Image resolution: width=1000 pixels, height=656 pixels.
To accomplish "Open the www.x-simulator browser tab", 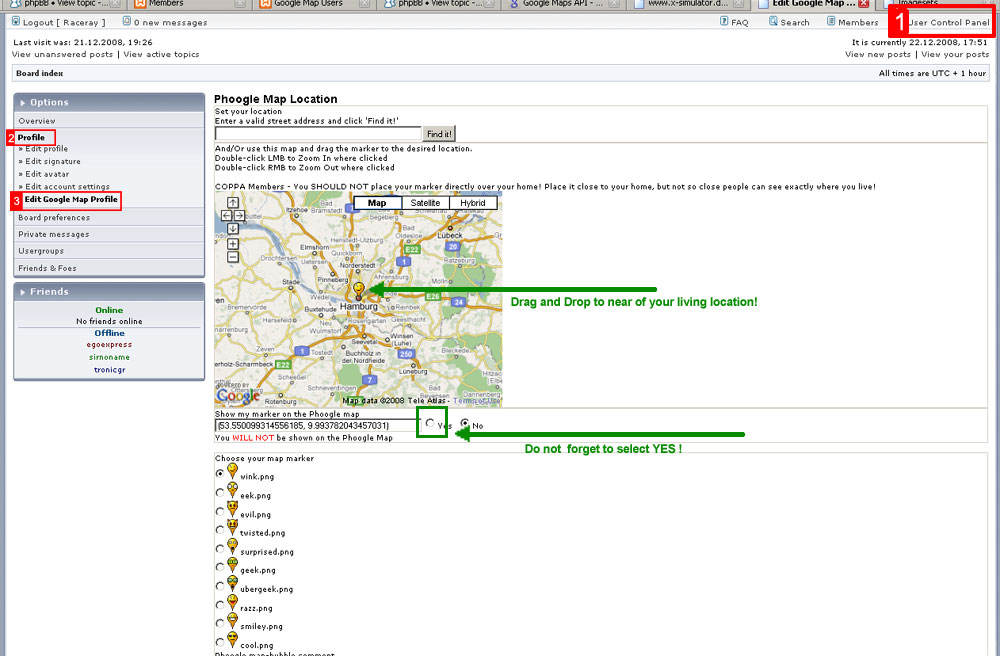I will pyautogui.click(x=688, y=4).
